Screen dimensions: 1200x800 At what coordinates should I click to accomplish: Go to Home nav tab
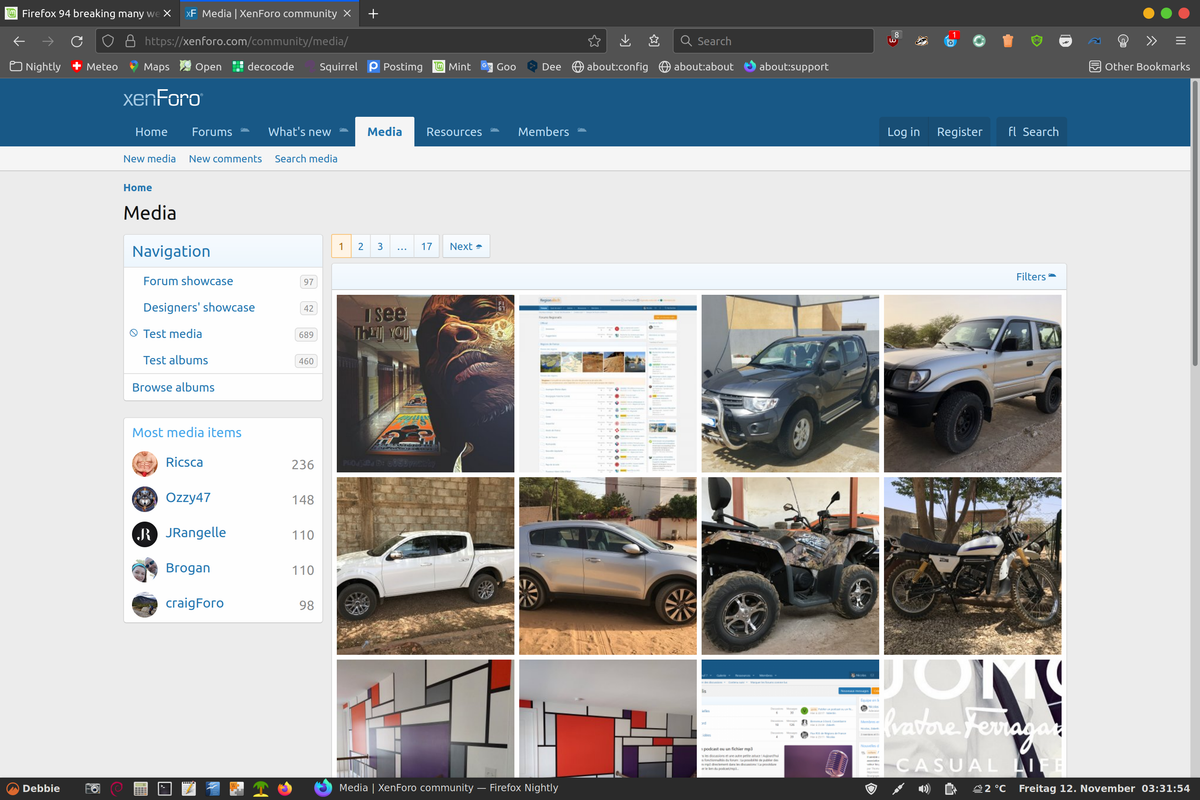(152, 132)
